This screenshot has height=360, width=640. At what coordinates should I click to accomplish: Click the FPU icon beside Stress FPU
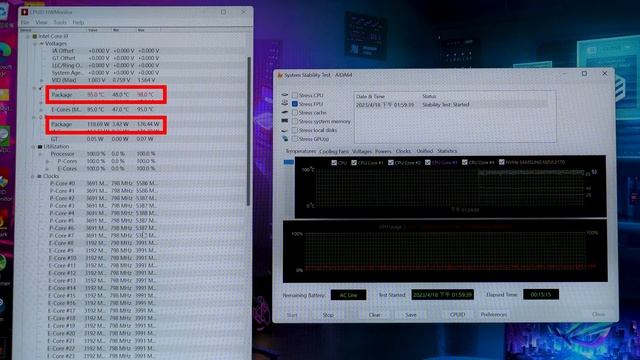[285, 104]
